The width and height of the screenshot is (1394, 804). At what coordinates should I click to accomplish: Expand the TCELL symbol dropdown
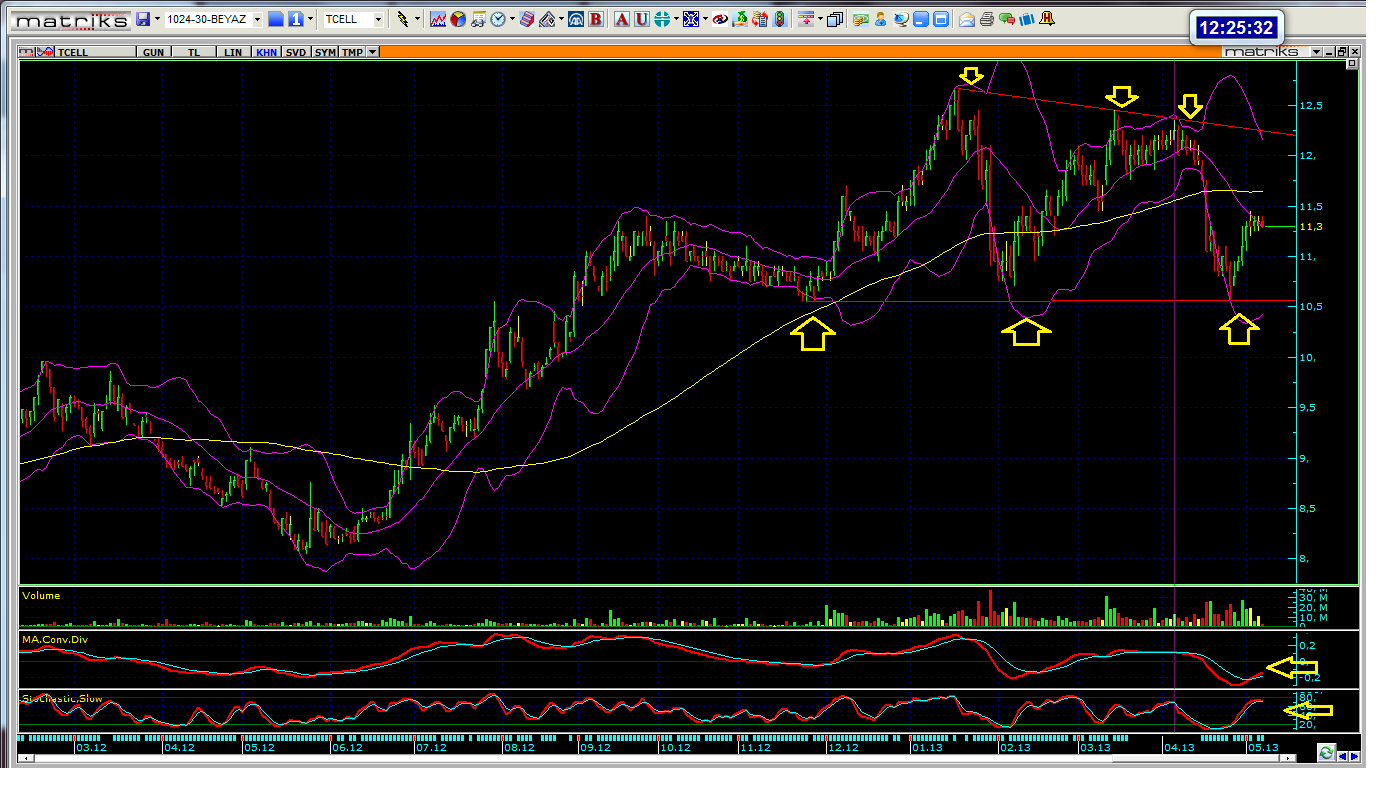click(378, 19)
